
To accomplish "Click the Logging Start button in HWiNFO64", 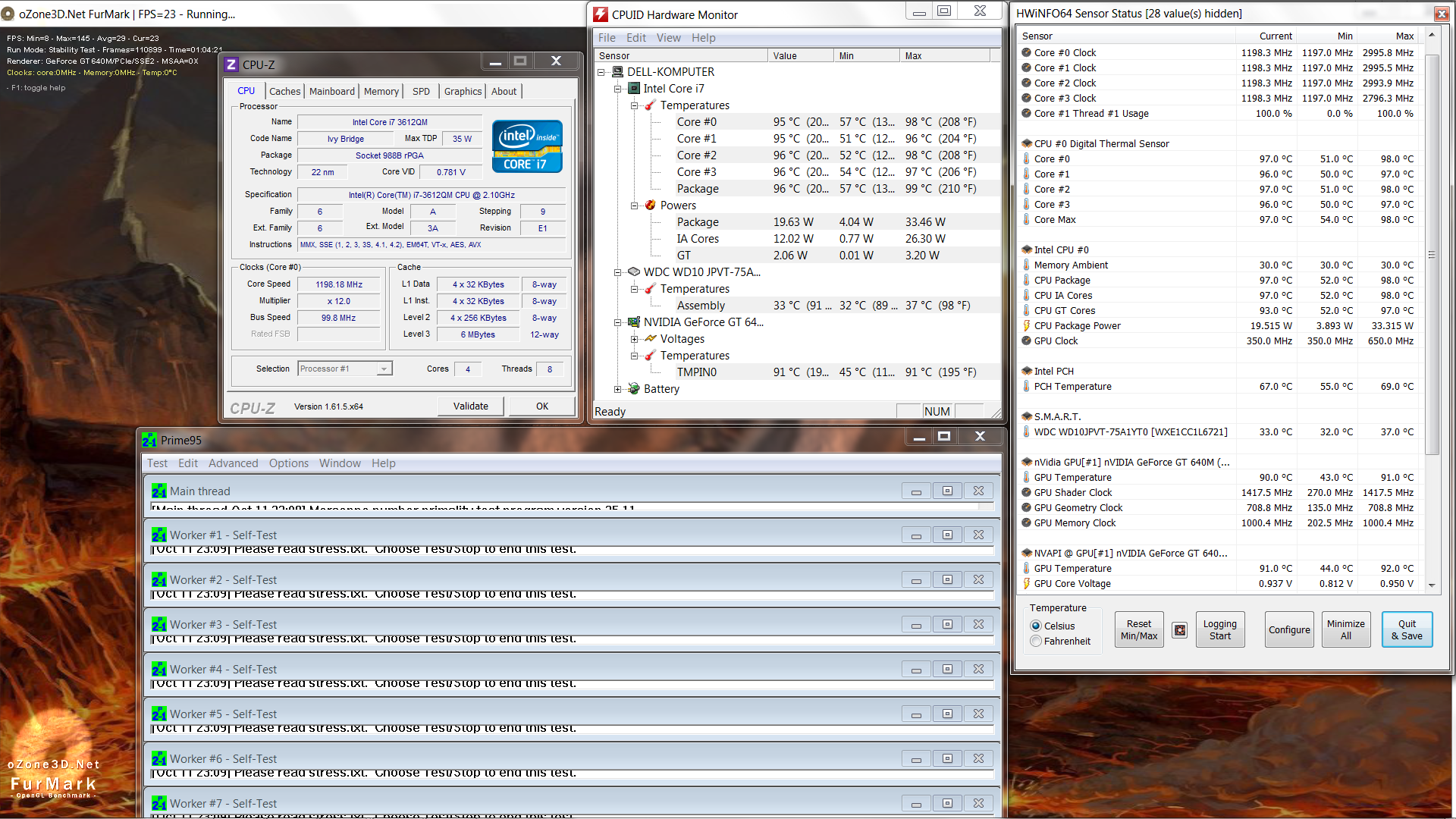I will click(1220, 629).
